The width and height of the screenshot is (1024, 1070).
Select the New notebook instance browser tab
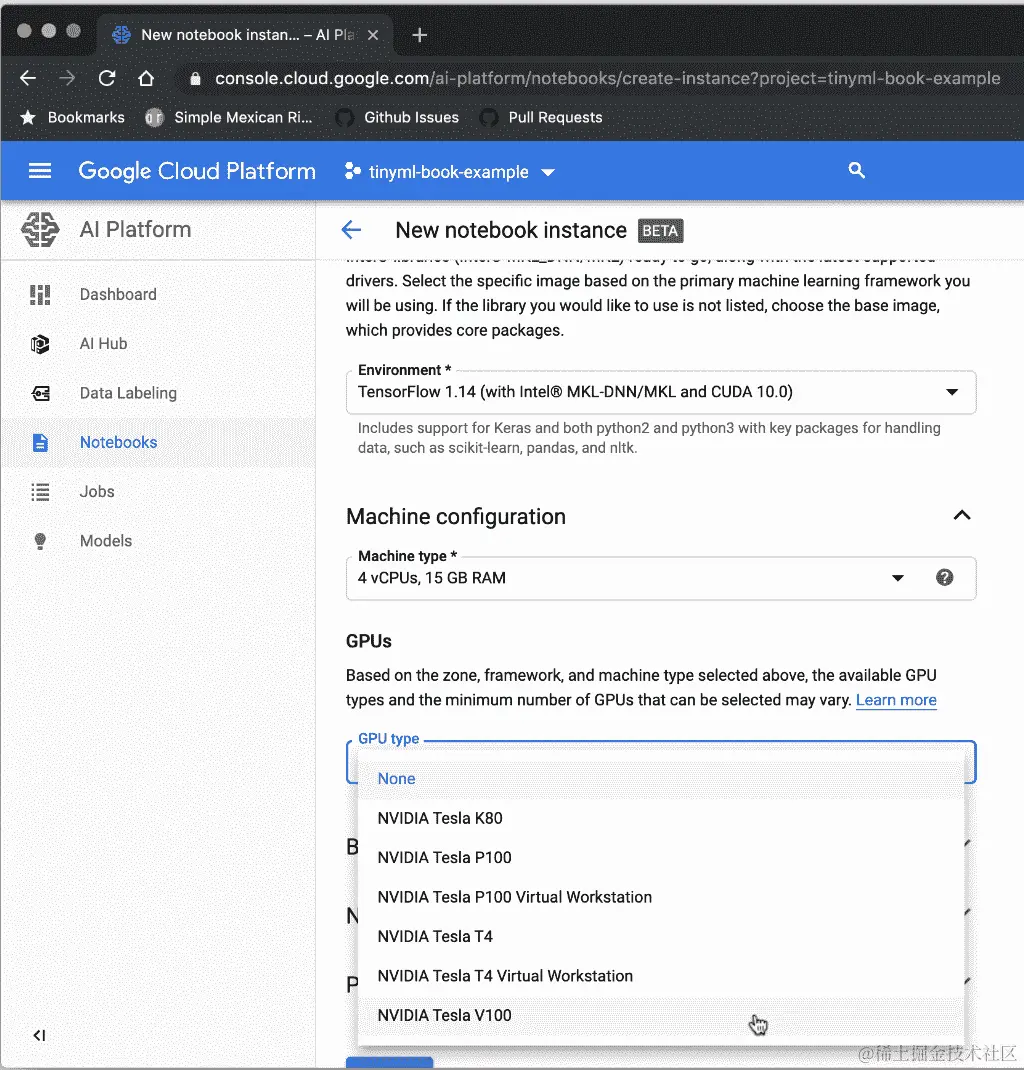246,35
